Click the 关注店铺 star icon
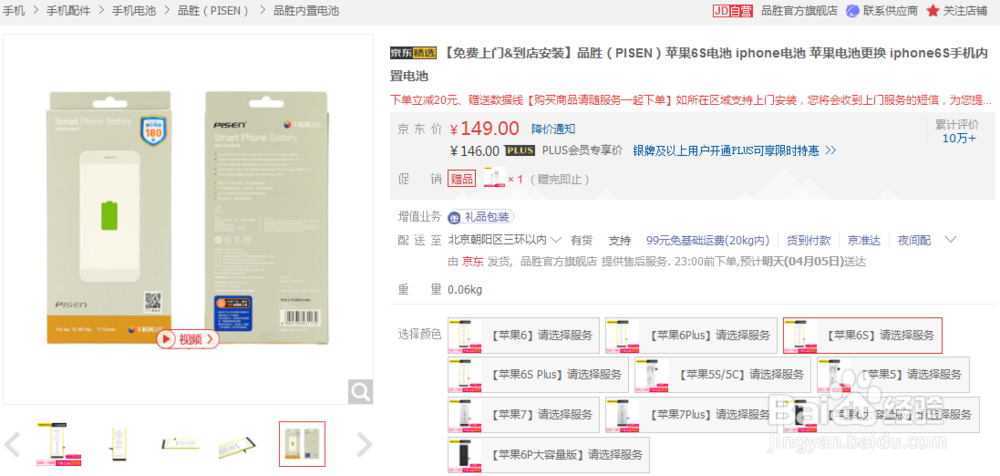1000x476 pixels. (933, 11)
